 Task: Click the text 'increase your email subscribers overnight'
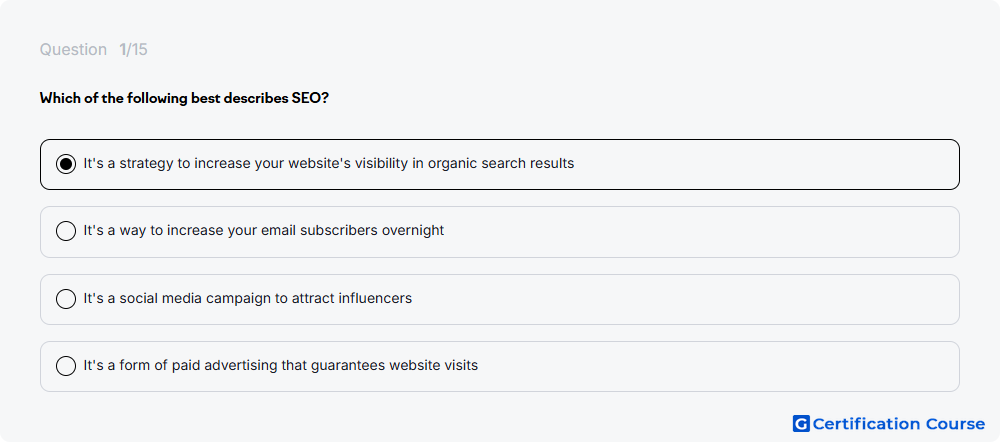click(x=305, y=230)
